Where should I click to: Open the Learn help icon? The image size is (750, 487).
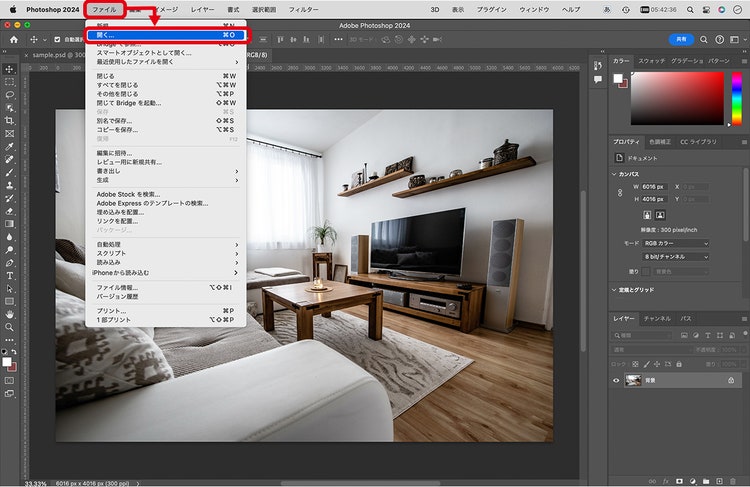point(719,40)
